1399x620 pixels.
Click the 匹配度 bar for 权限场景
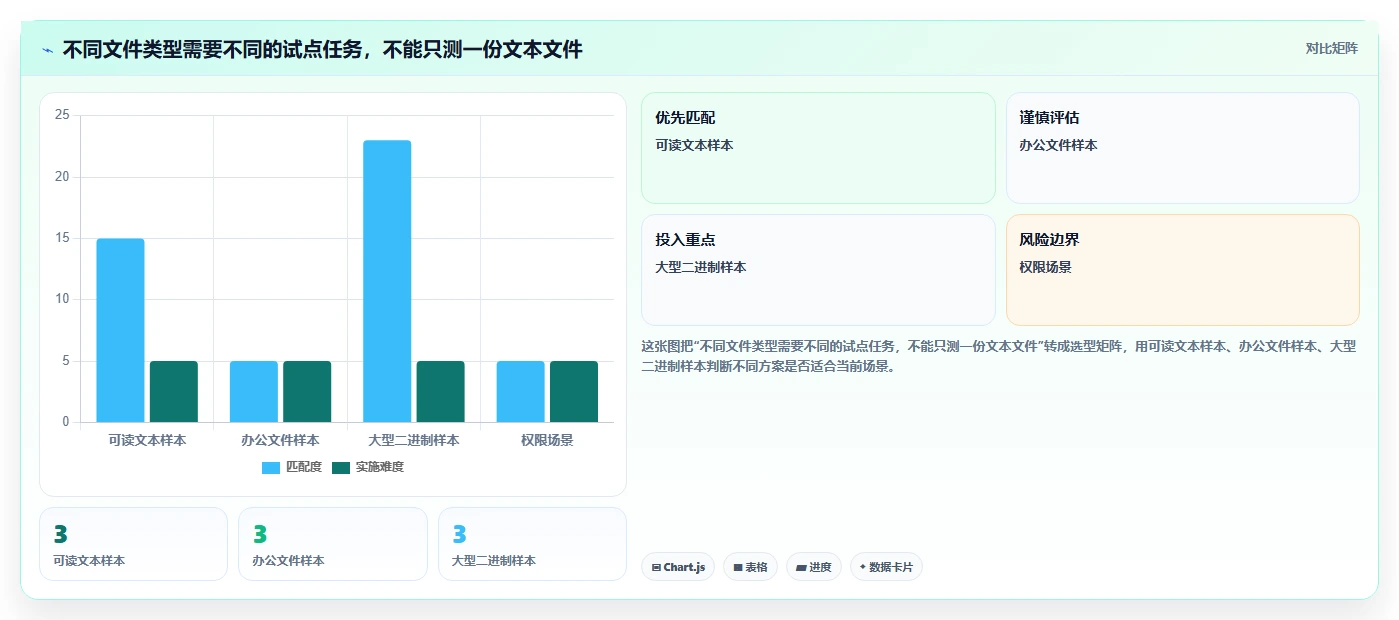521,391
